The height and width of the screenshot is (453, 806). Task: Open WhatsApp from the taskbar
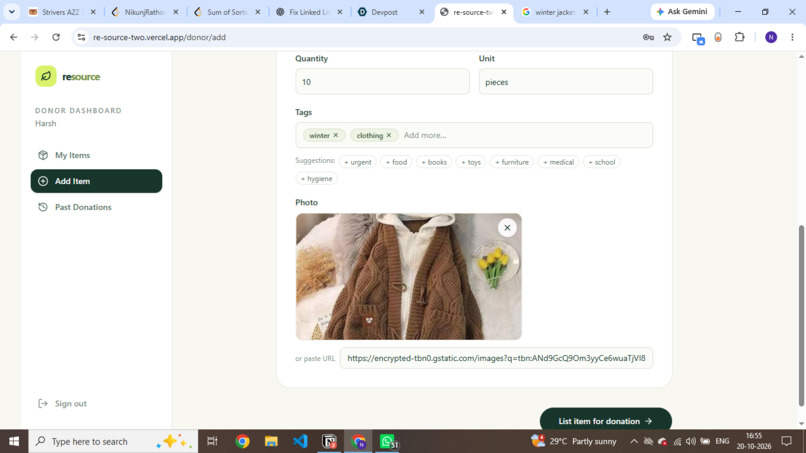(388, 441)
